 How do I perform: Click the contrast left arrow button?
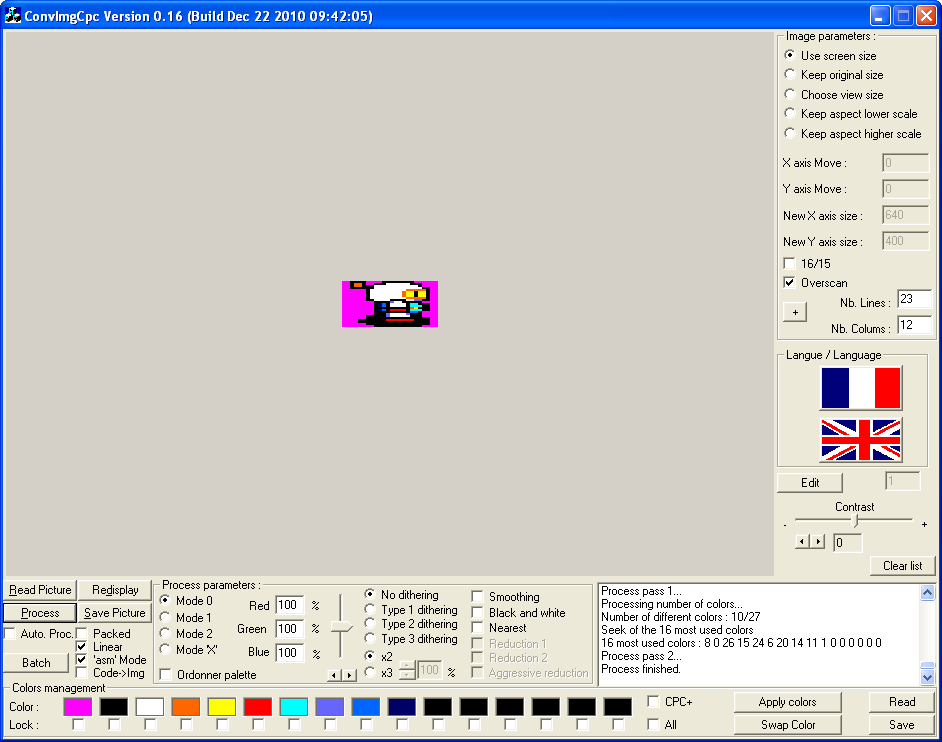tap(802, 541)
